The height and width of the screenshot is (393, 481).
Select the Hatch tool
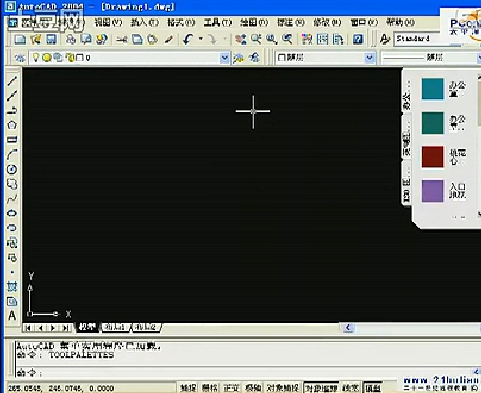tap(12, 286)
